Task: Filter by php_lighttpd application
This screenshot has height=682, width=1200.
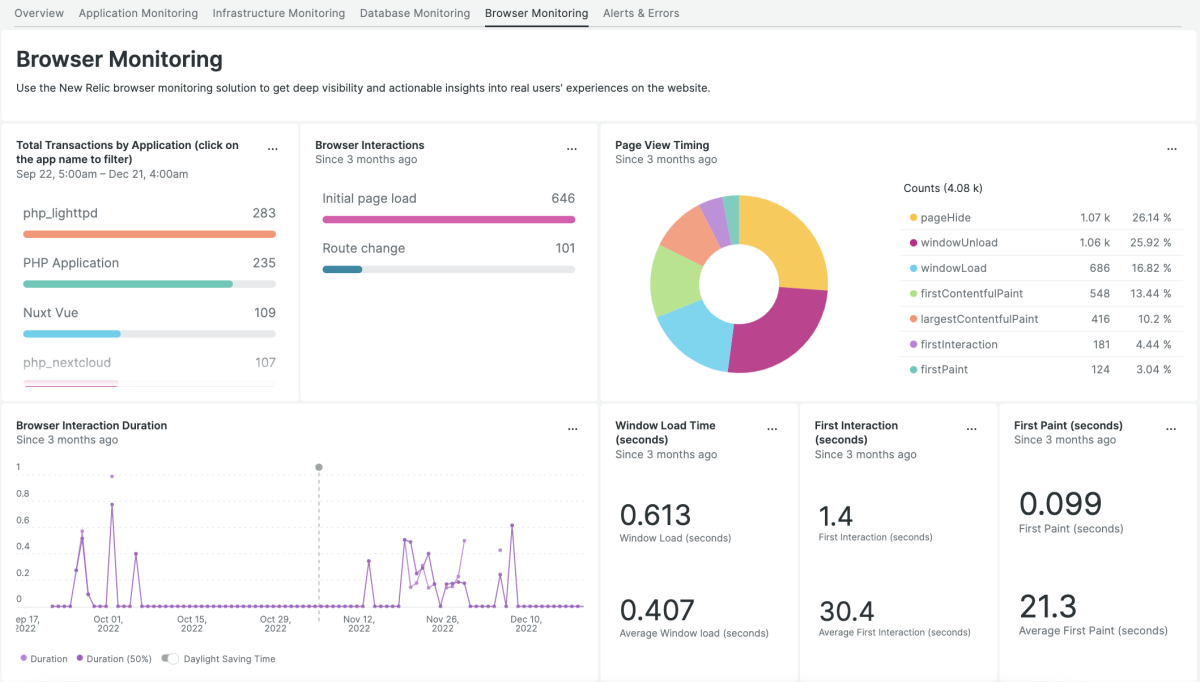Action: tap(60, 213)
